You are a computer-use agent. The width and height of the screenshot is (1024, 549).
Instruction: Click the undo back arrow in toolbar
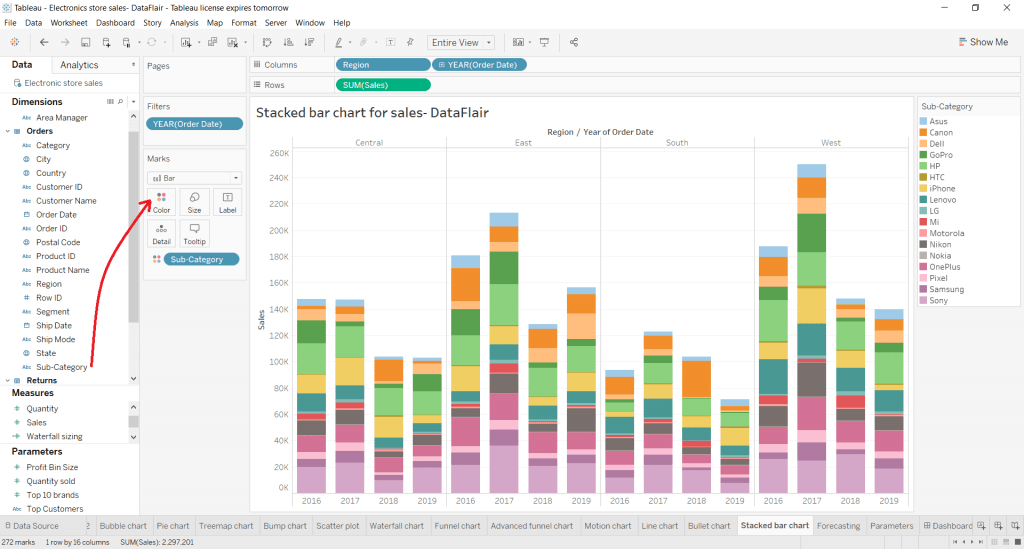(44, 42)
